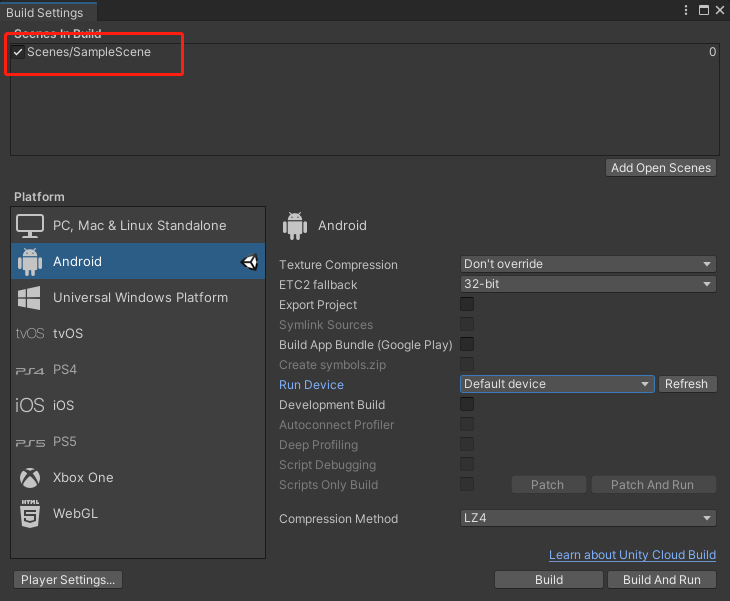This screenshot has width=730, height=601.
Task: Open the Build Settings kebab menu
Action: (x=686, y=10)
